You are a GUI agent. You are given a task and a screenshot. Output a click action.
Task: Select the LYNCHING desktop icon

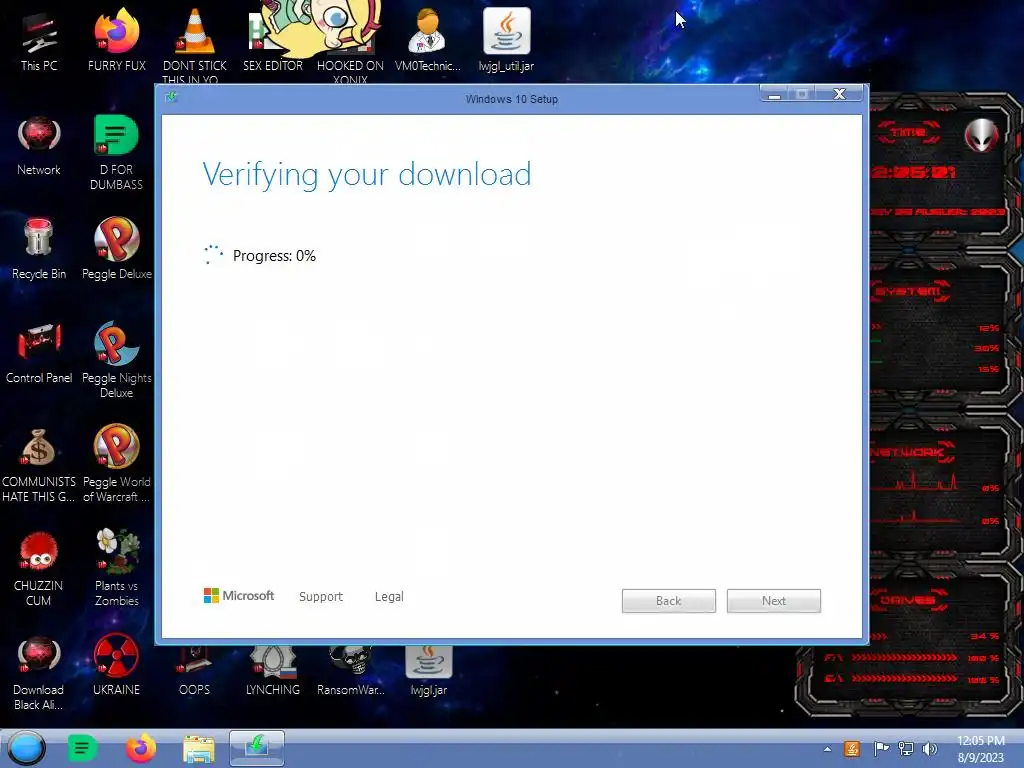(272, 671)
